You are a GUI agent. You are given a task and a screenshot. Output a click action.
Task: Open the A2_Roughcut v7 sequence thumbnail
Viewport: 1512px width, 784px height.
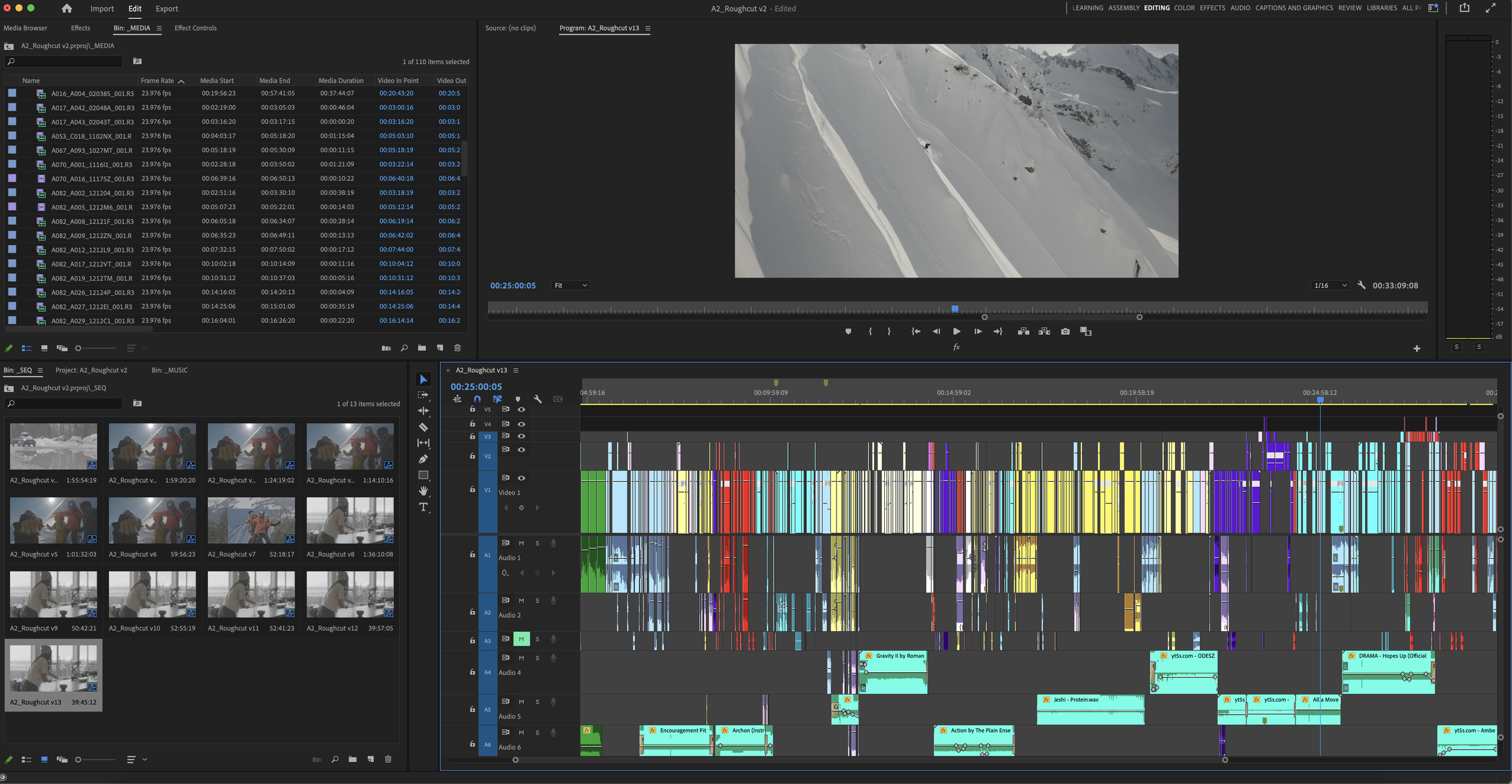point(251,520)
